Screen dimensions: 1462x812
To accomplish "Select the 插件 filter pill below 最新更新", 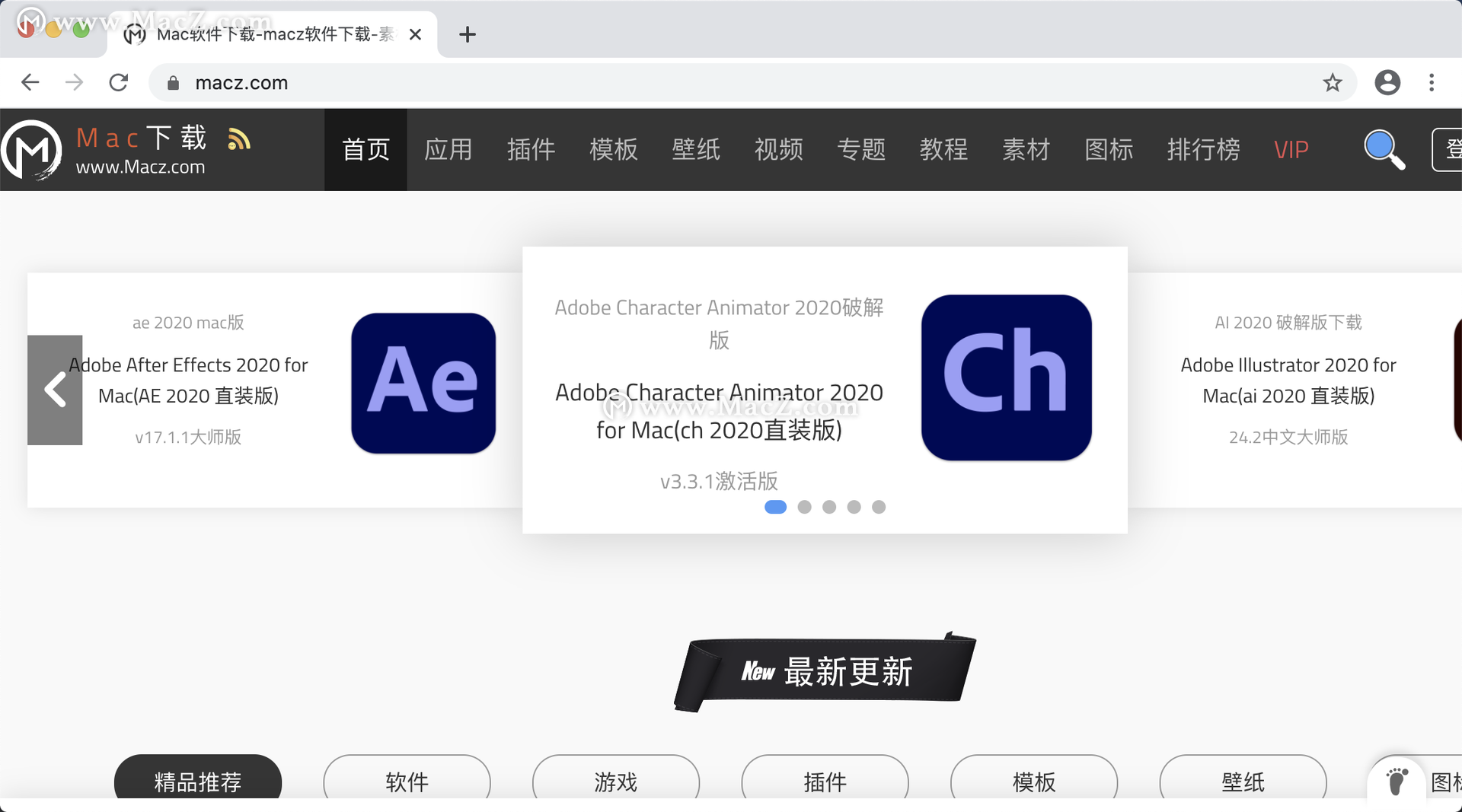I will [x=825, y=778].
